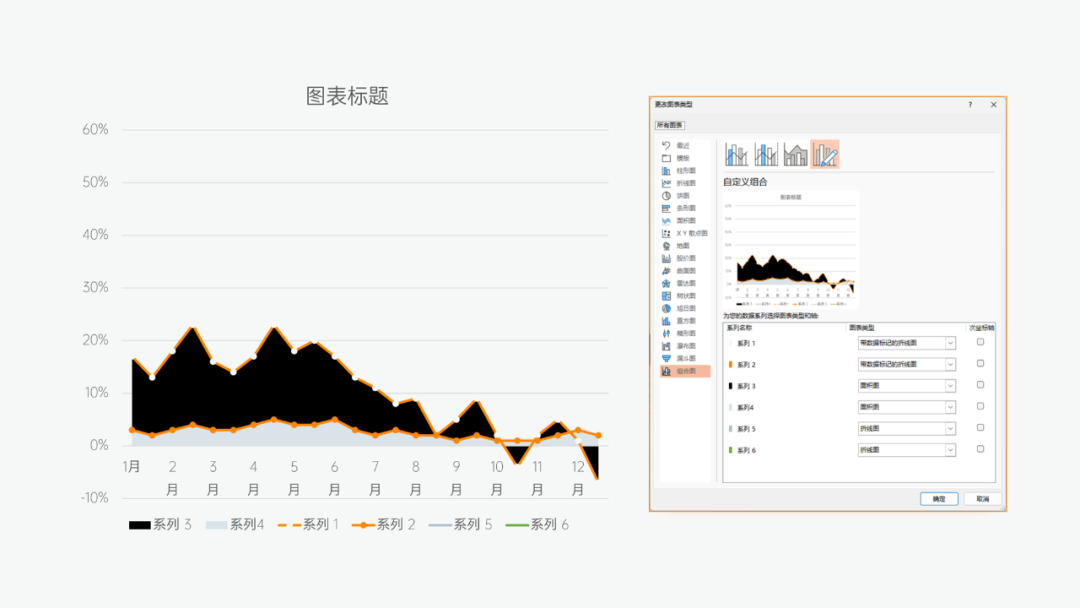Select 最近 (Recent) chart category
This screenshot has width=1080, height=608.
coord(684,145)
